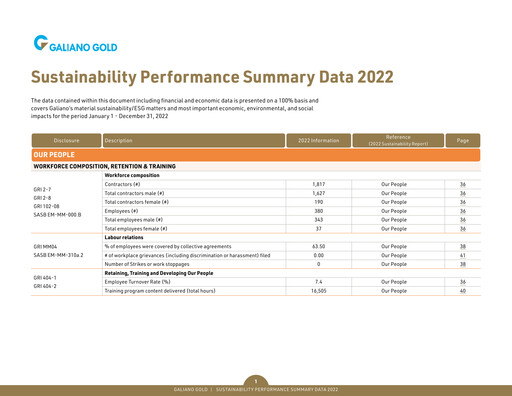Click the value 16,505
This screenshot has width=512, height=396.
[319, 291]
